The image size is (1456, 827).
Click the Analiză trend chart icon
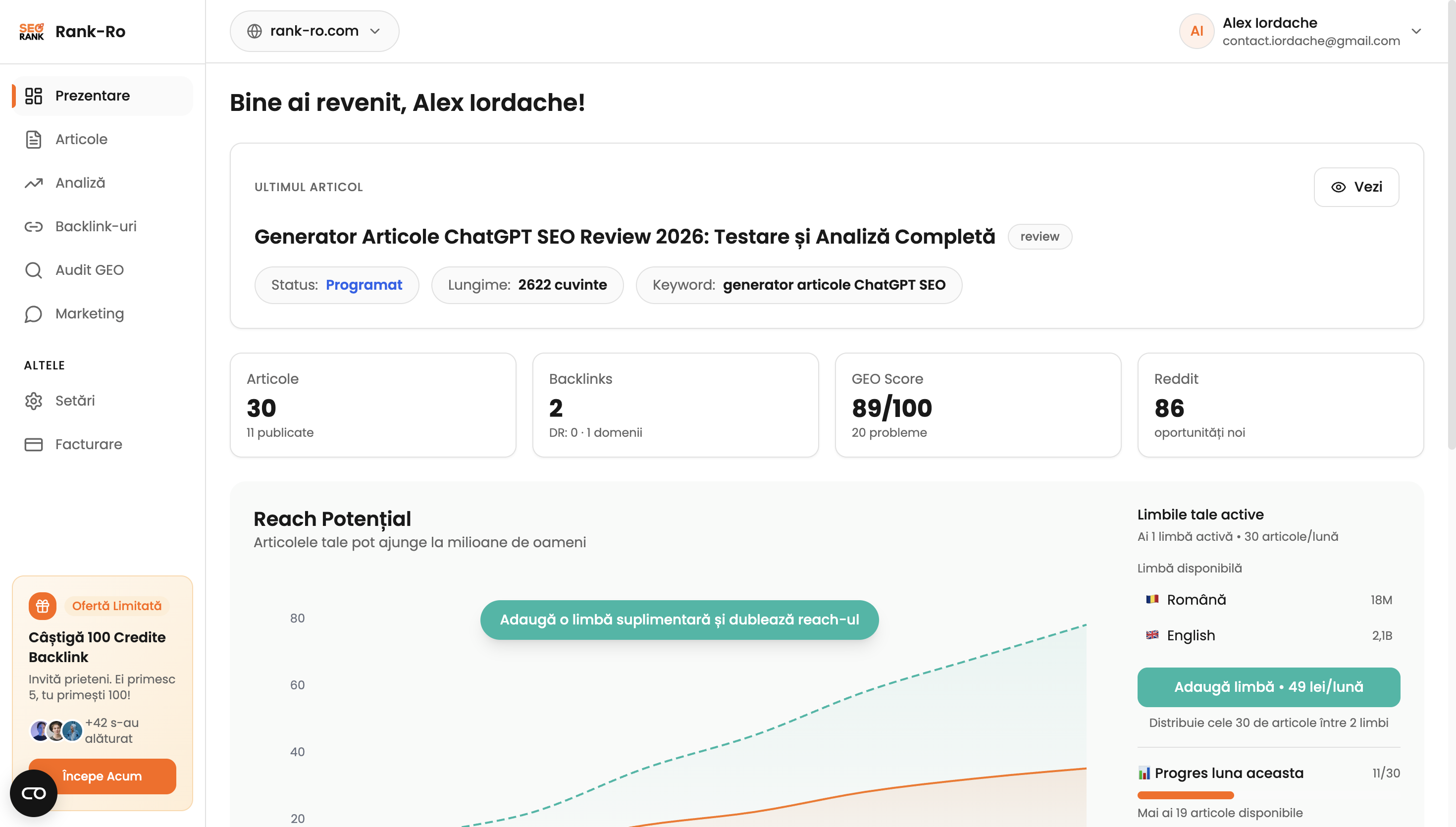click(x=34, y=183)
